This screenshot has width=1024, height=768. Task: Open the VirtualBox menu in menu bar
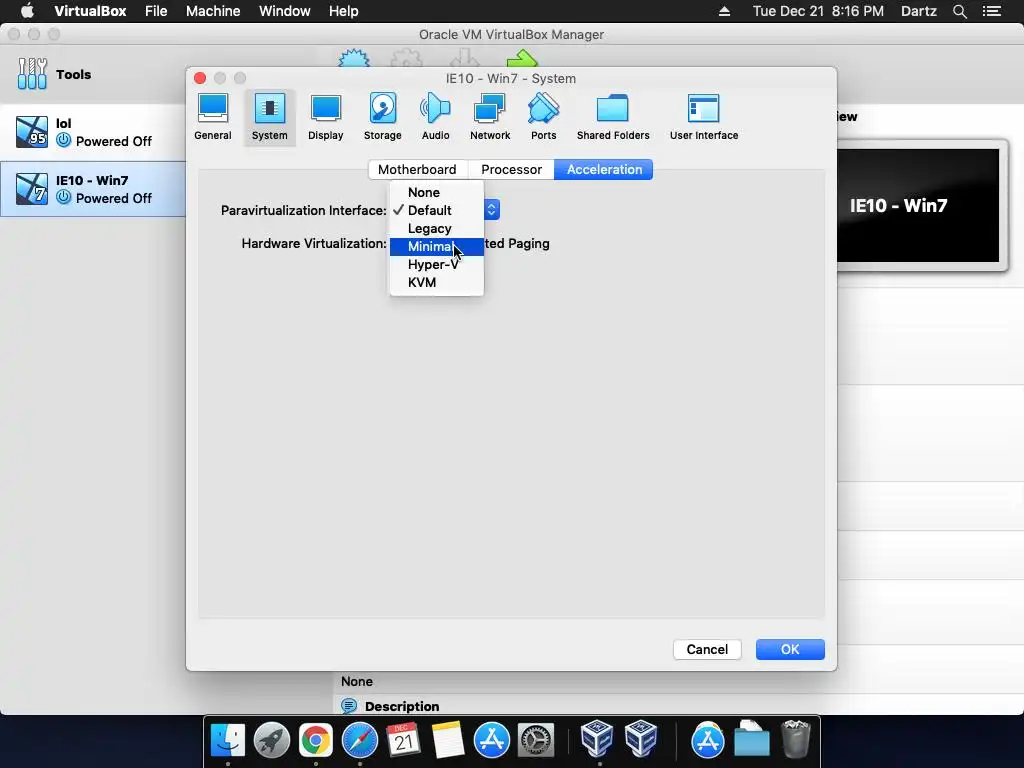pos(90,11)
